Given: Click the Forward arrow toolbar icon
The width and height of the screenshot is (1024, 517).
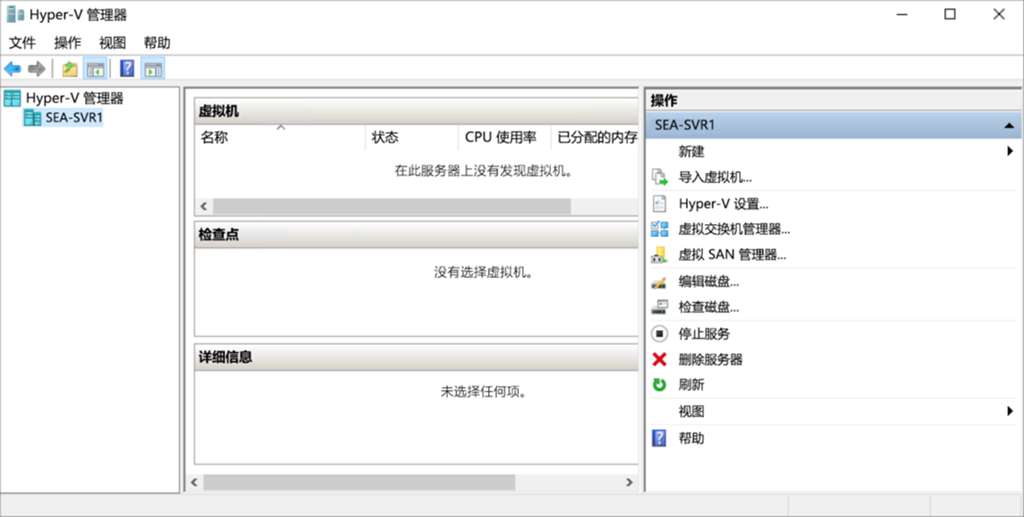Looking at the screenshot, I should [37, 69].
